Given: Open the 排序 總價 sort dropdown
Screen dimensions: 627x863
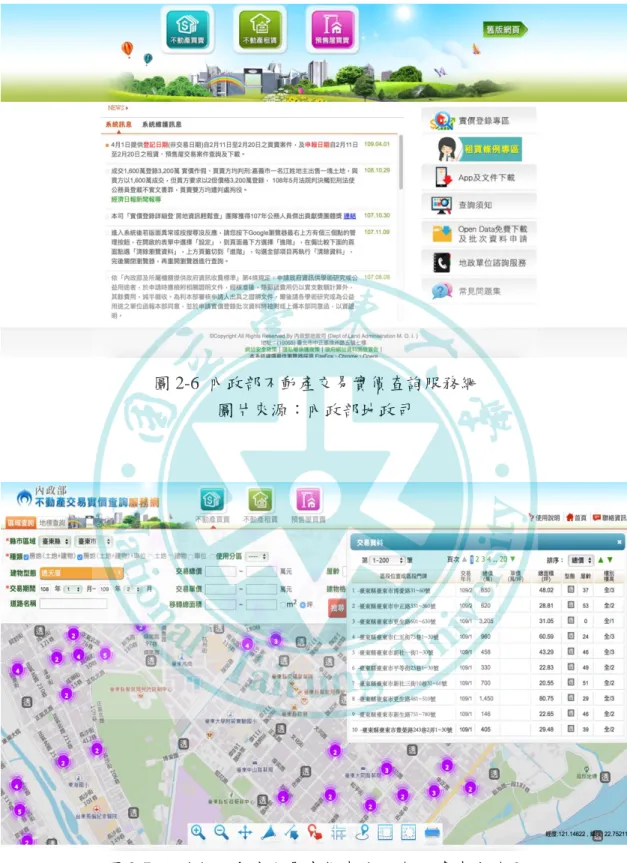Looking at the screenshot, I should pyautogui.click(x=580, y=560).
